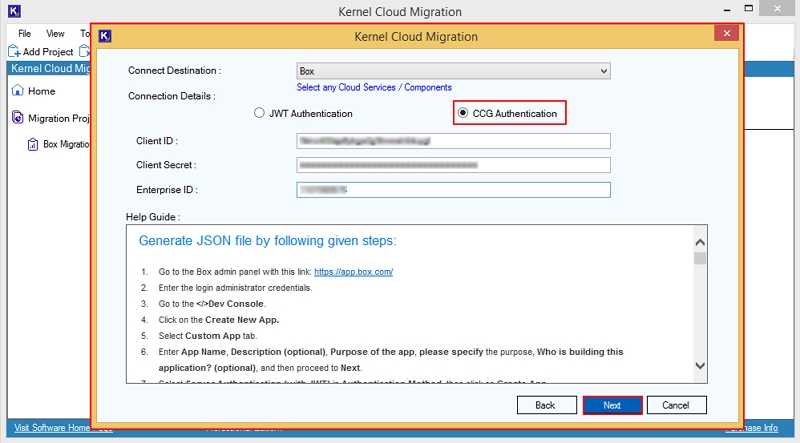Open the app.box.com link in Help Guide
Screen dimensions: 800x443
coord(354,272)
